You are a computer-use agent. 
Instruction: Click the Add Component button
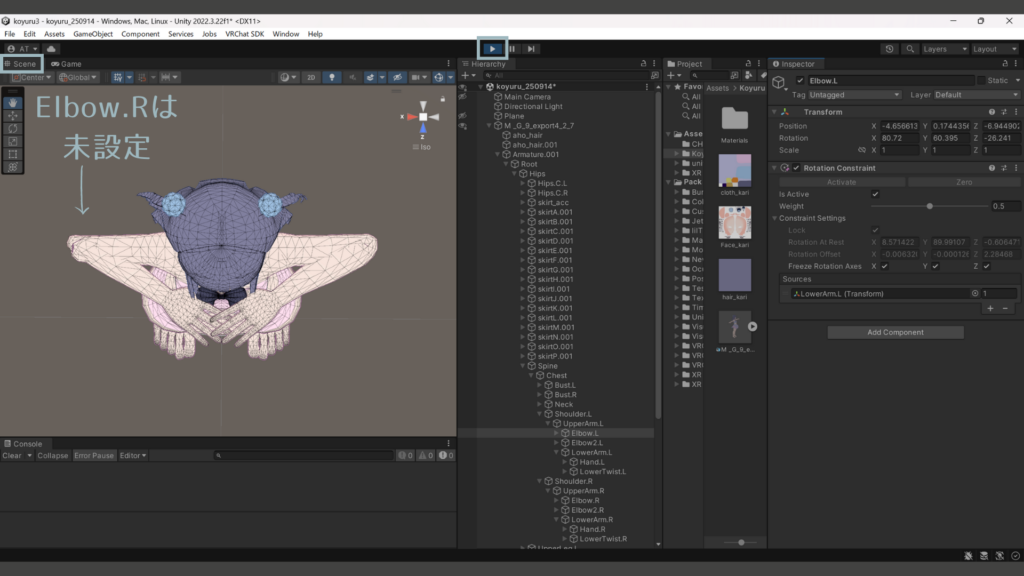pos(895,332)
